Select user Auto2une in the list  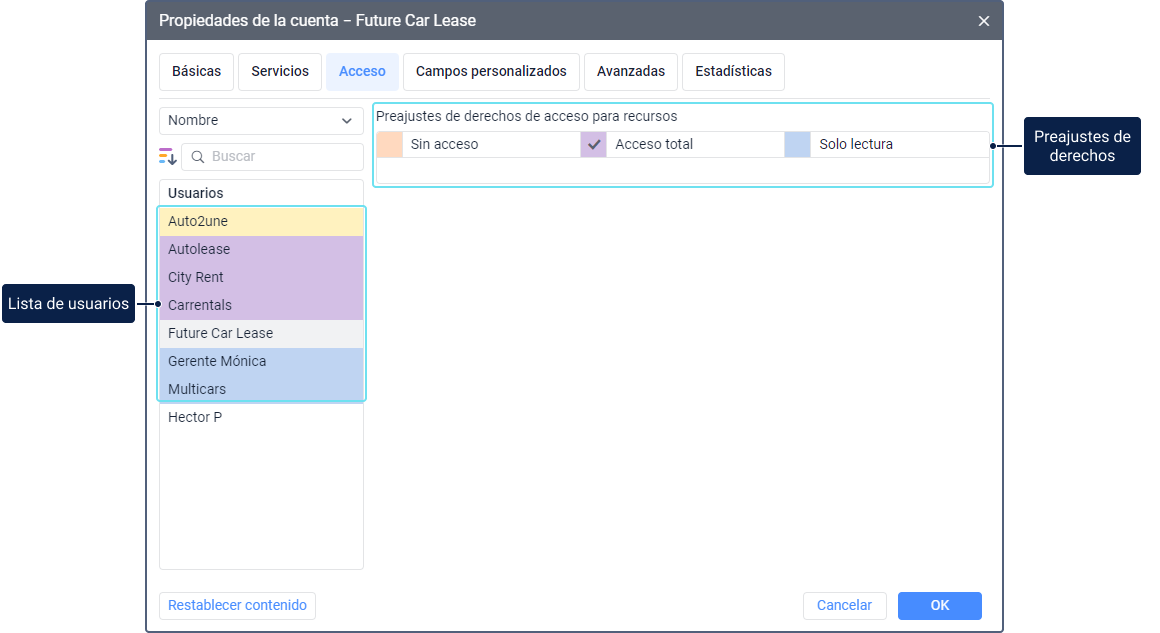[261, 221]
